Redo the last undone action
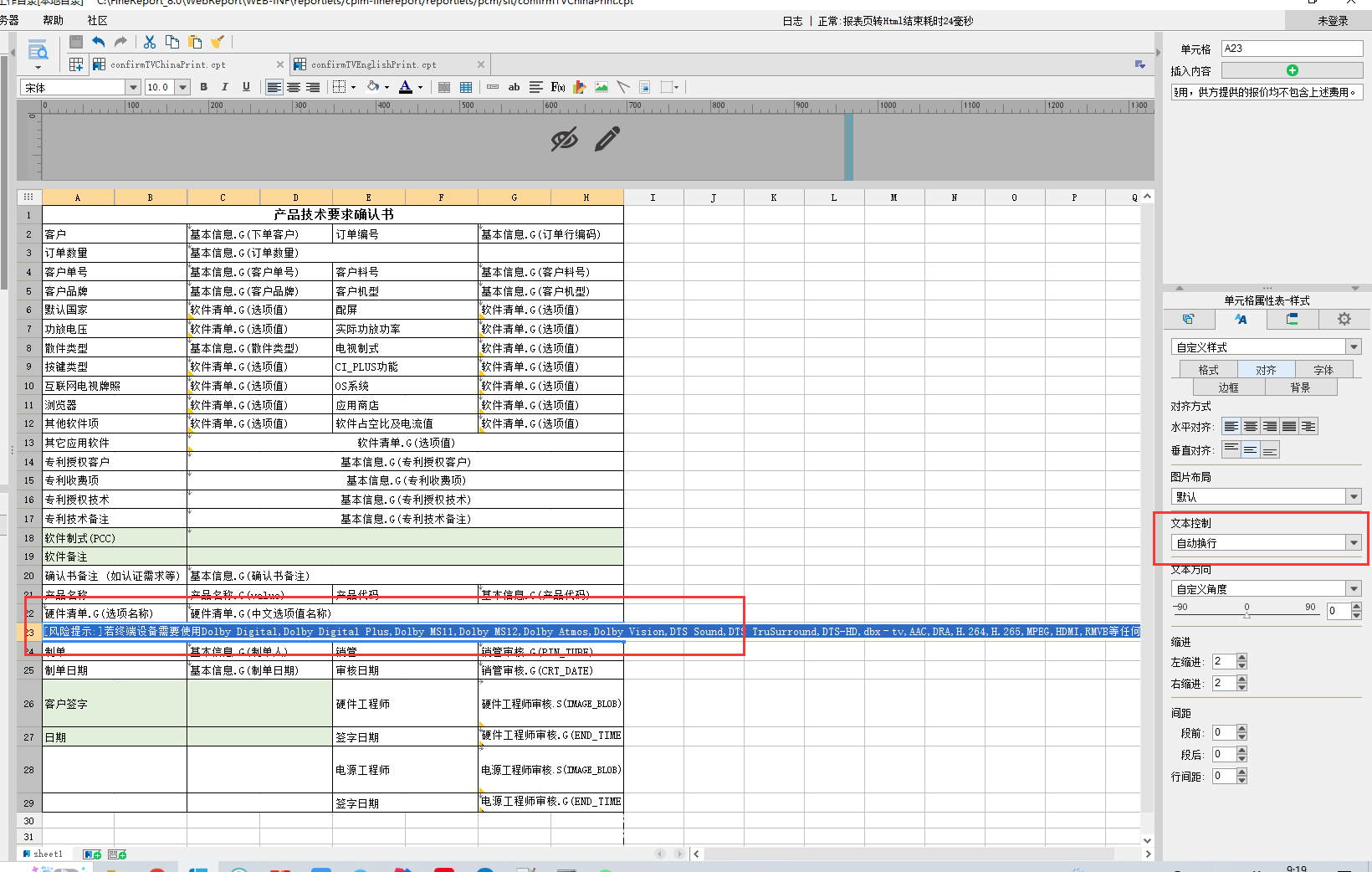The height and width of the screenshot is (872, 1372). [120, 42]
